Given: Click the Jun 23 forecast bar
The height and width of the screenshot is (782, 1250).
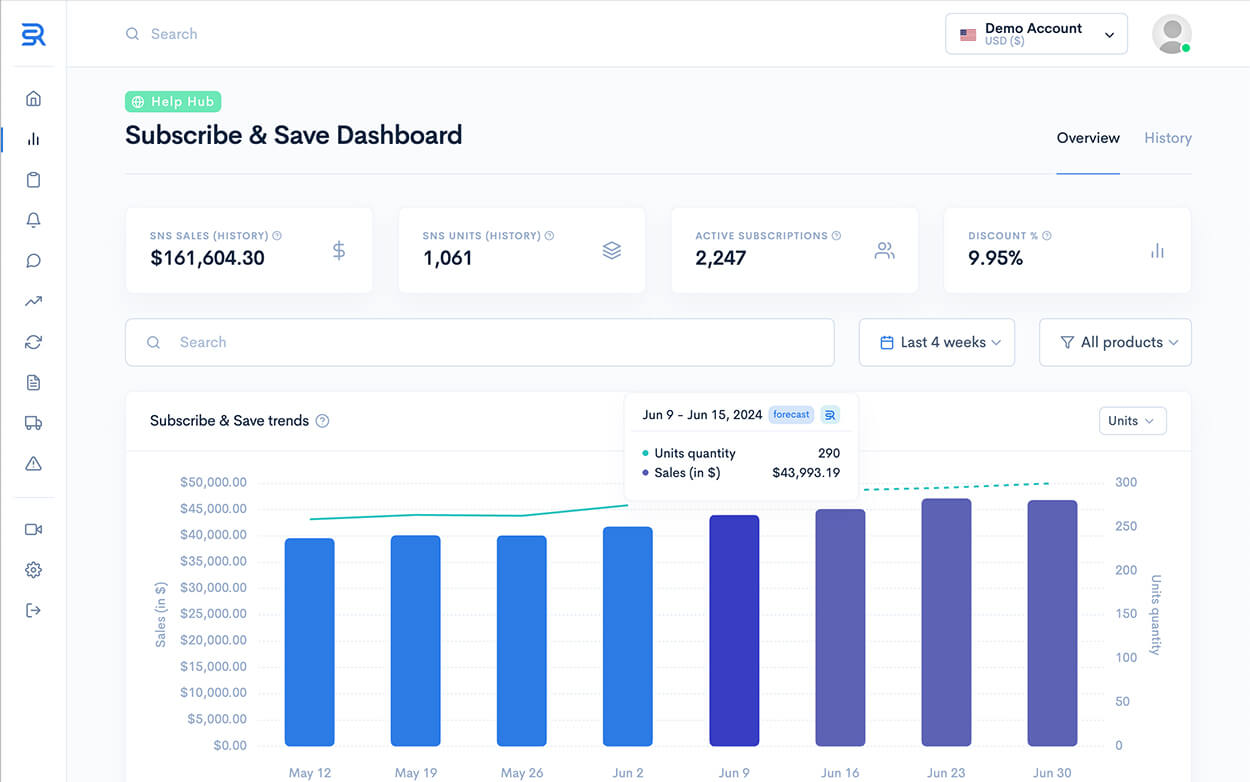Looking at the screenshot, I should [x=946, y=622].
